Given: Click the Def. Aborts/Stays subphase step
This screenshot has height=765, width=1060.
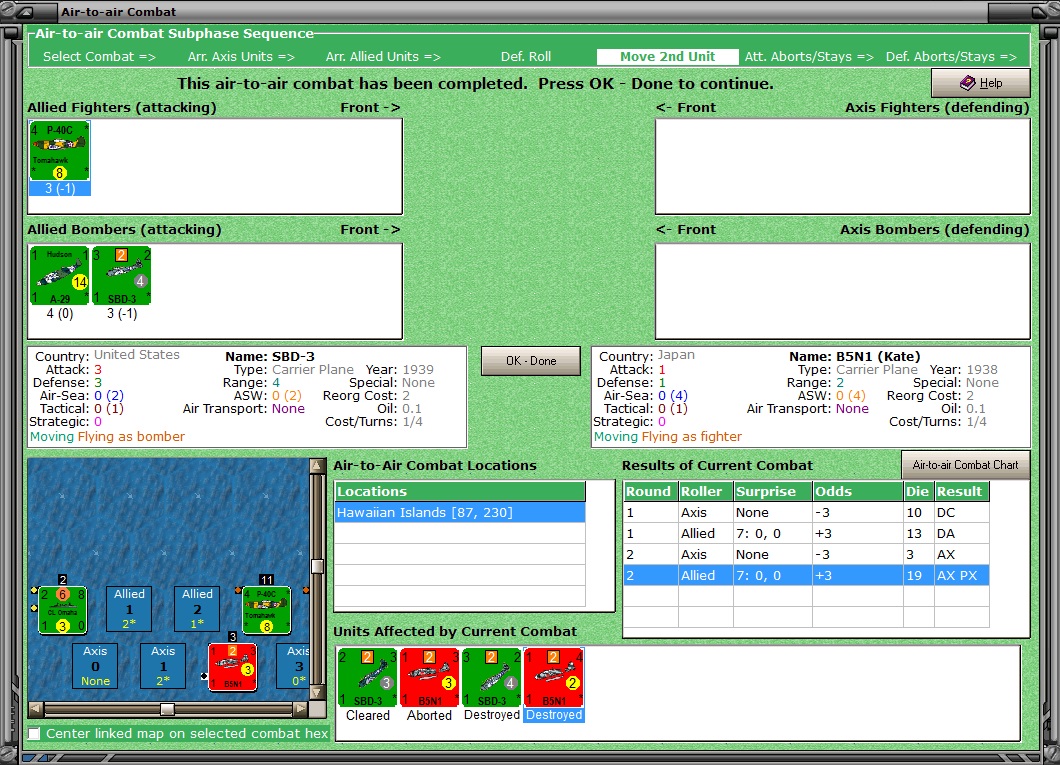Looking at the screenshot, I should 951,57.
